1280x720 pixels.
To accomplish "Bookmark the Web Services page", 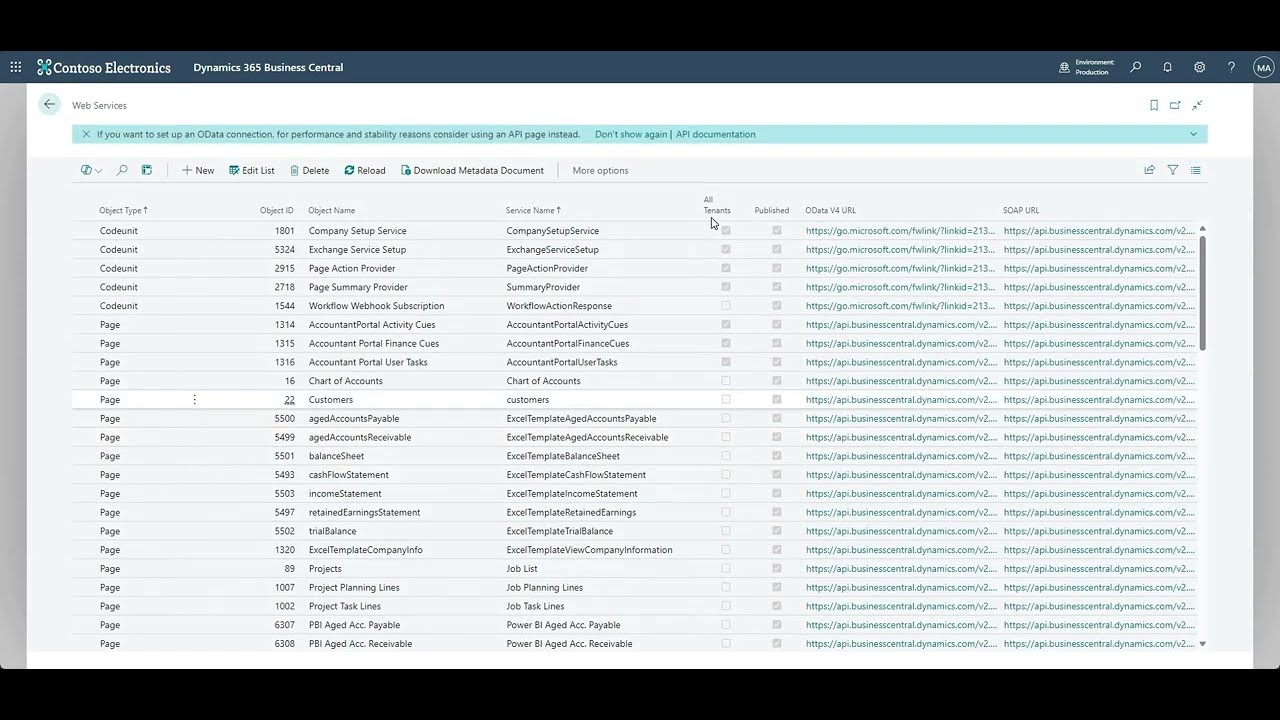I will (1154, 105).
